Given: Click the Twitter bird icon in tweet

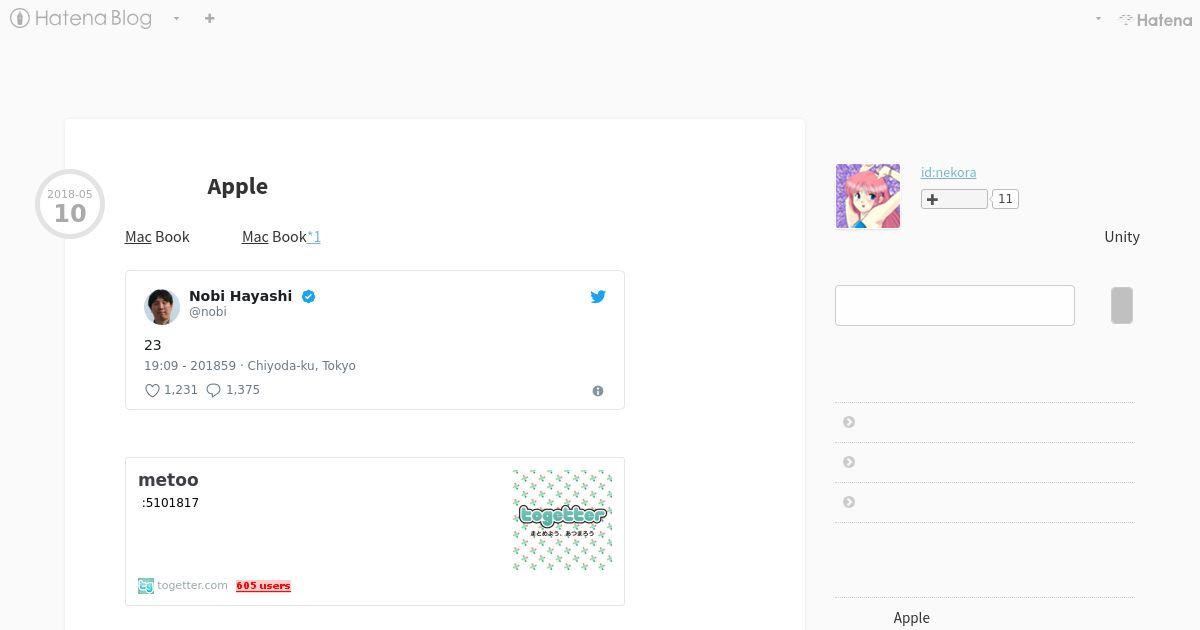Looking at the screenshot, I should [x=598, y=296].
